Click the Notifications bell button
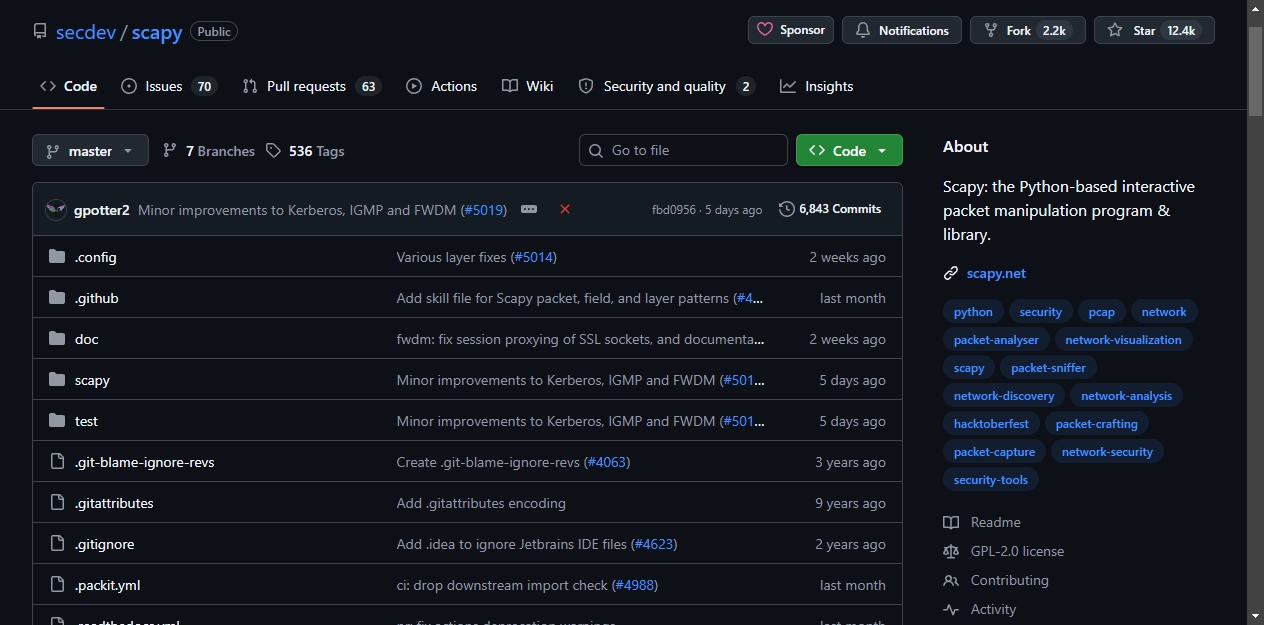 pos(902,30)
